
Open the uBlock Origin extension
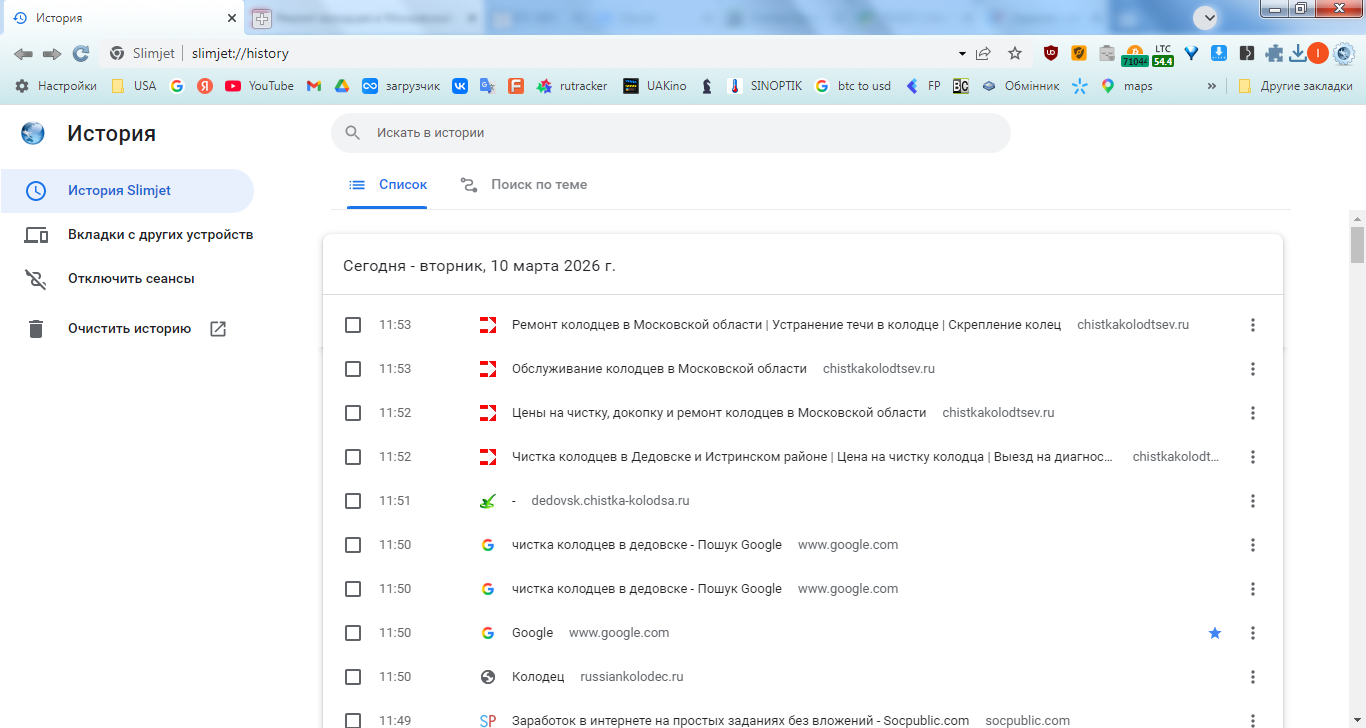pyautogui.click(x=1051, y=54)
